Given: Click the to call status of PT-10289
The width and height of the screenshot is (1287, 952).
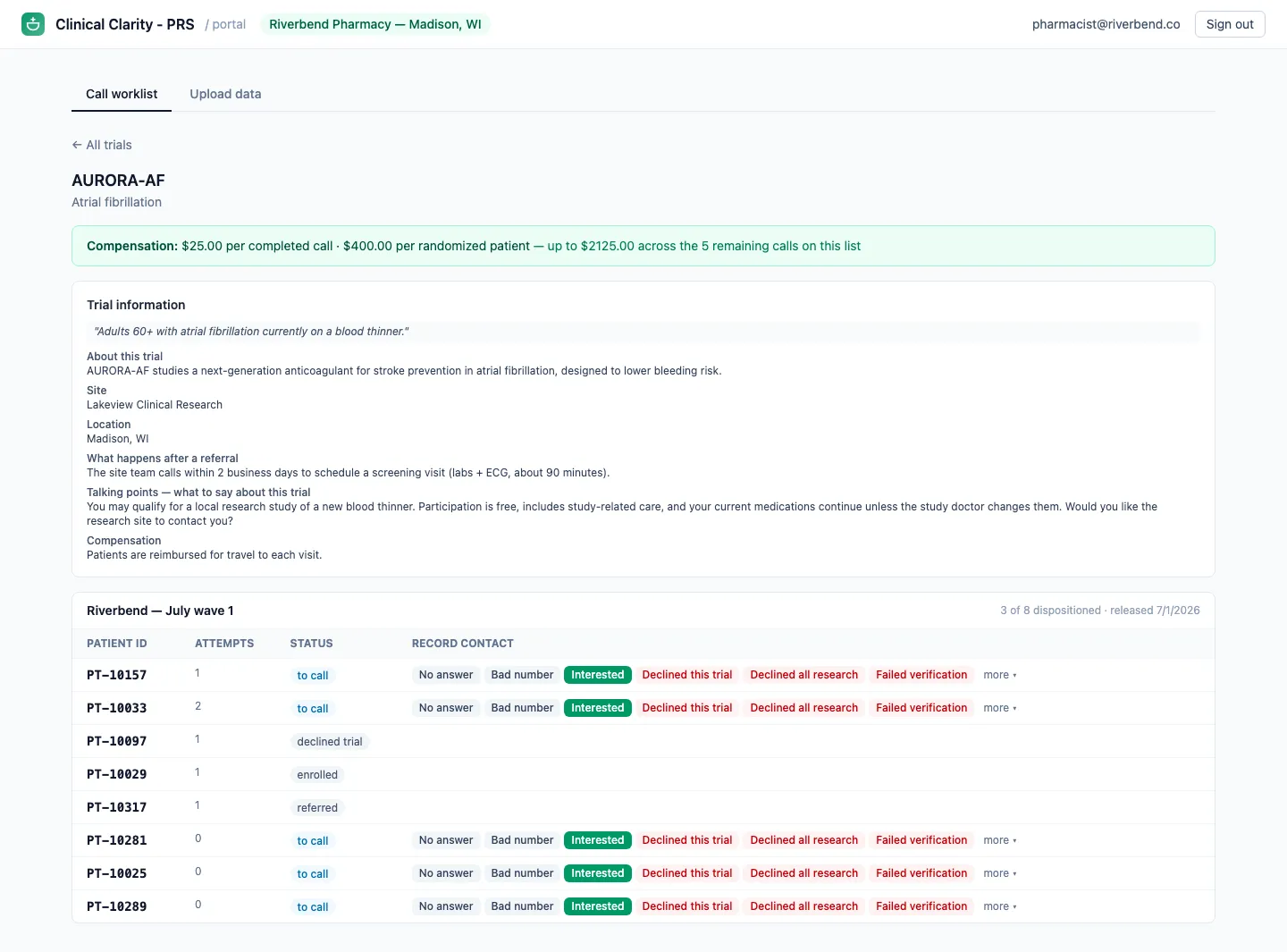Looking at the screenshot, I should [x=313, y=907].
